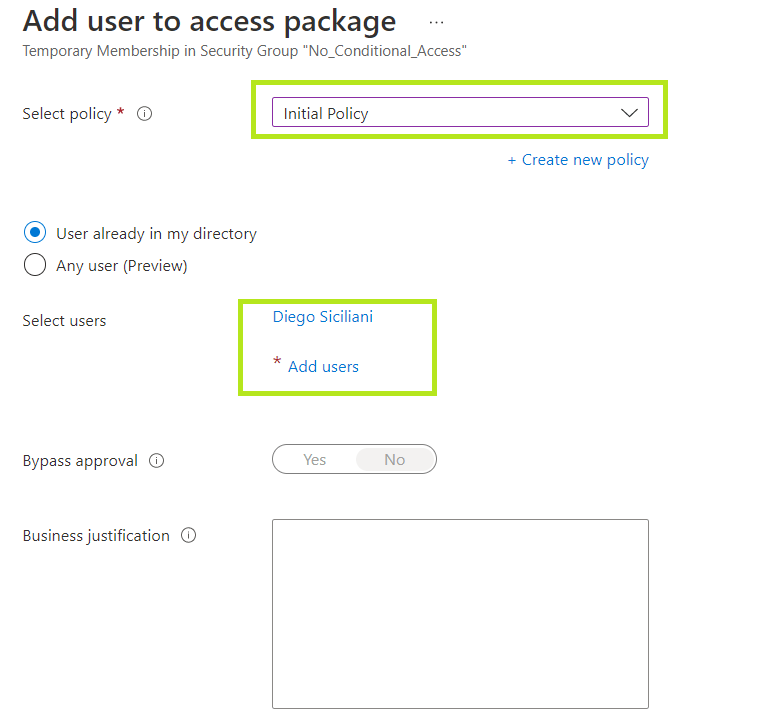Select the User already in my directory radio
The image size is (775, 724).
click(x=35, y=233)
